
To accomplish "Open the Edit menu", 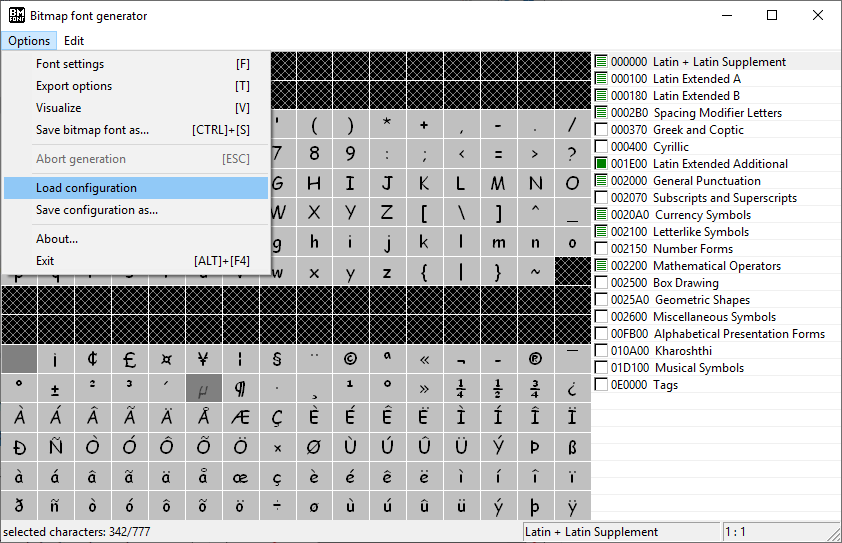I will click(x=74, y=41).
